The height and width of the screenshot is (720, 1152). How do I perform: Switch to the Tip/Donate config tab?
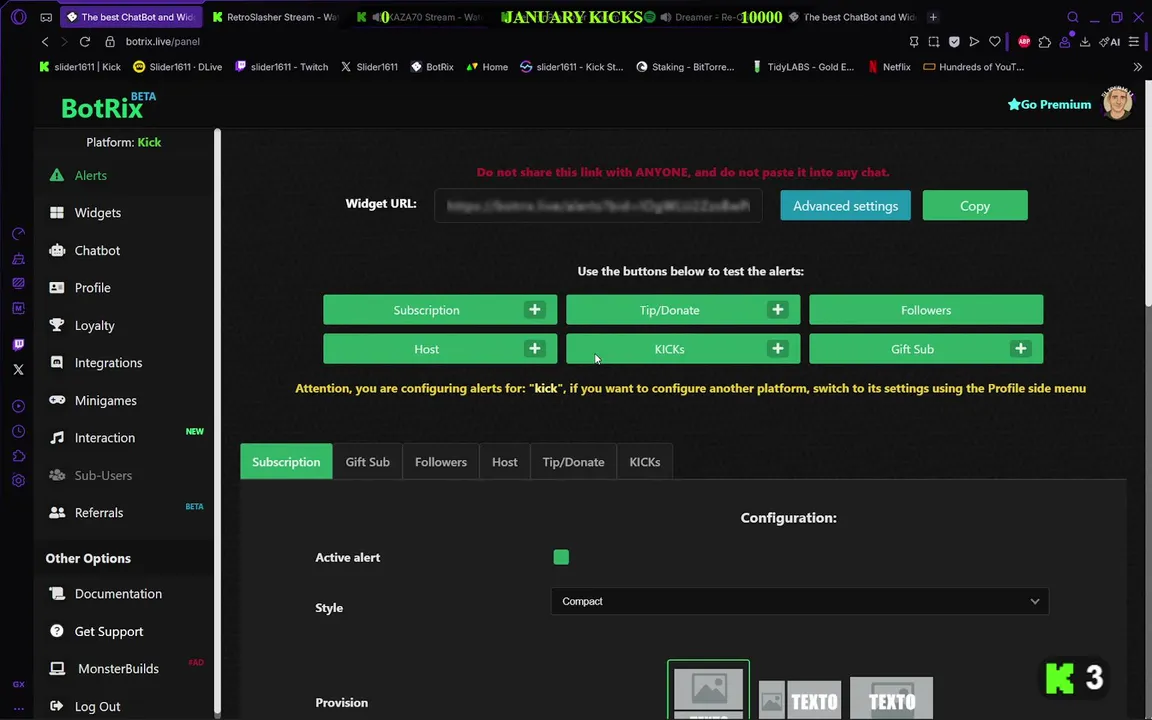click(573, 462)
